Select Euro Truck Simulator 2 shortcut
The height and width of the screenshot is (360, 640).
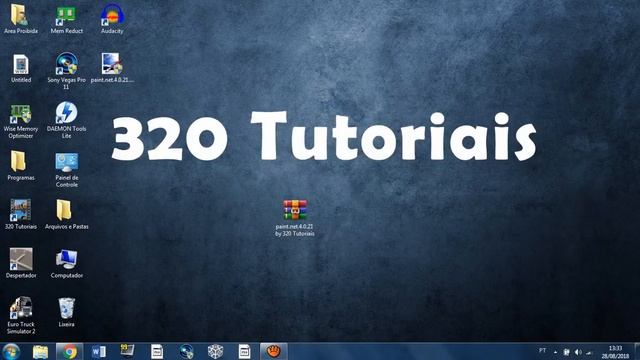coord(21,308)
